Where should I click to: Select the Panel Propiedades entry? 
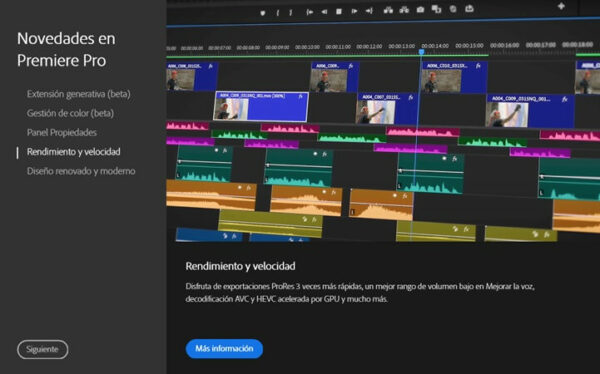[x=62, y=132]
